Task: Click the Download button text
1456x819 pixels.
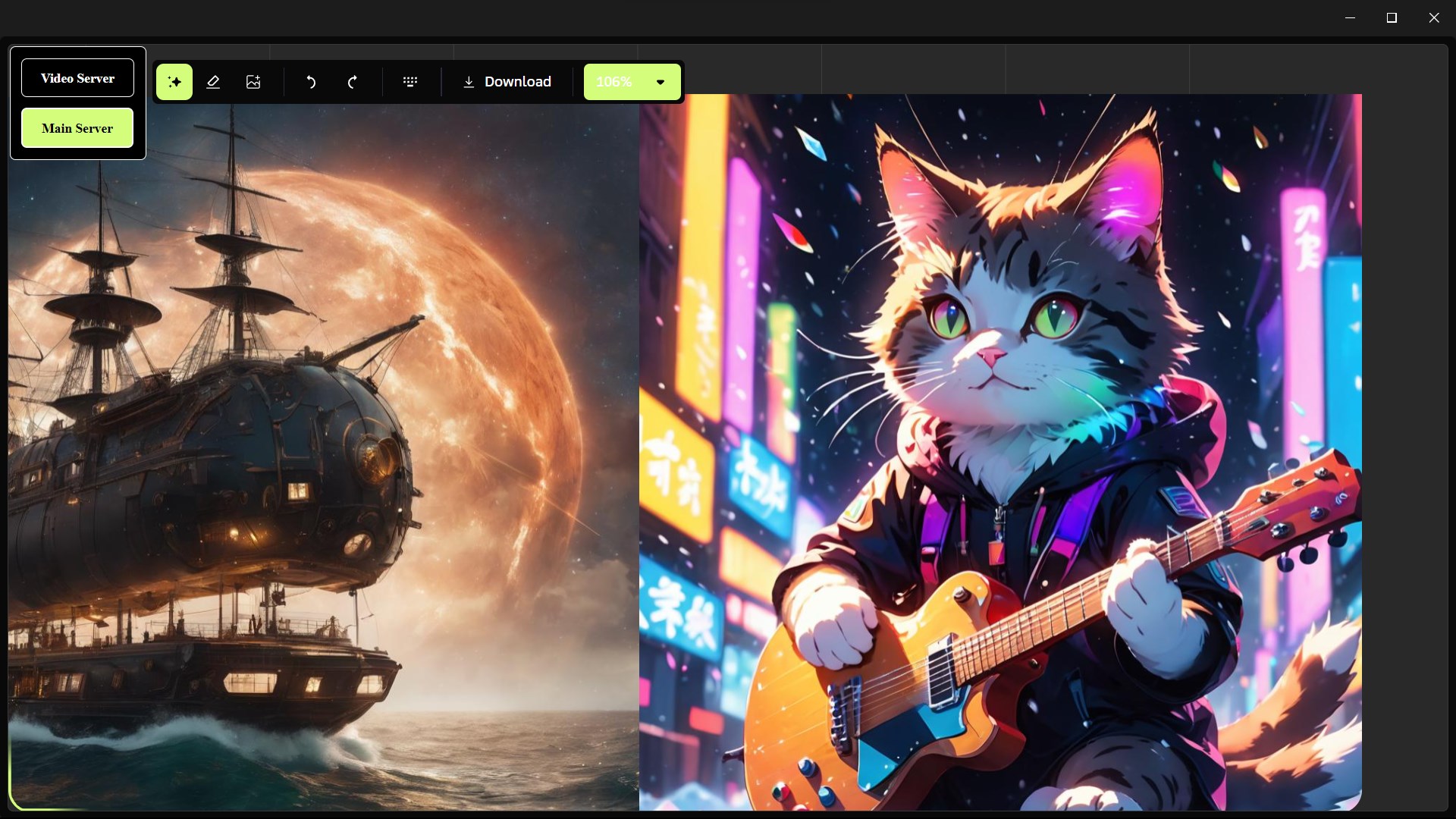Action: (518, 82)
